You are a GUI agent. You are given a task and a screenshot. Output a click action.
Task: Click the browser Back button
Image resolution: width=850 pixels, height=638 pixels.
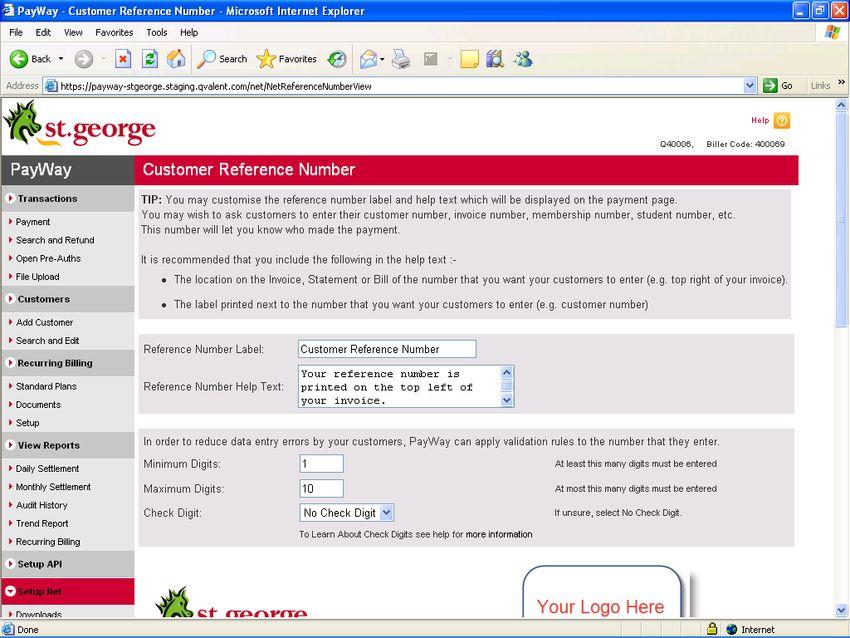30,59
